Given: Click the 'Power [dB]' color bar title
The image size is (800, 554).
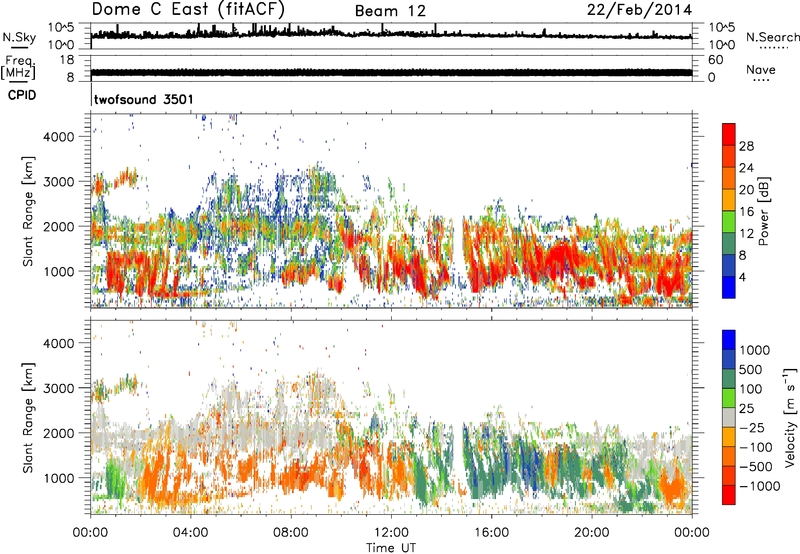Looking at the screenshot, I should coord(763,211).
